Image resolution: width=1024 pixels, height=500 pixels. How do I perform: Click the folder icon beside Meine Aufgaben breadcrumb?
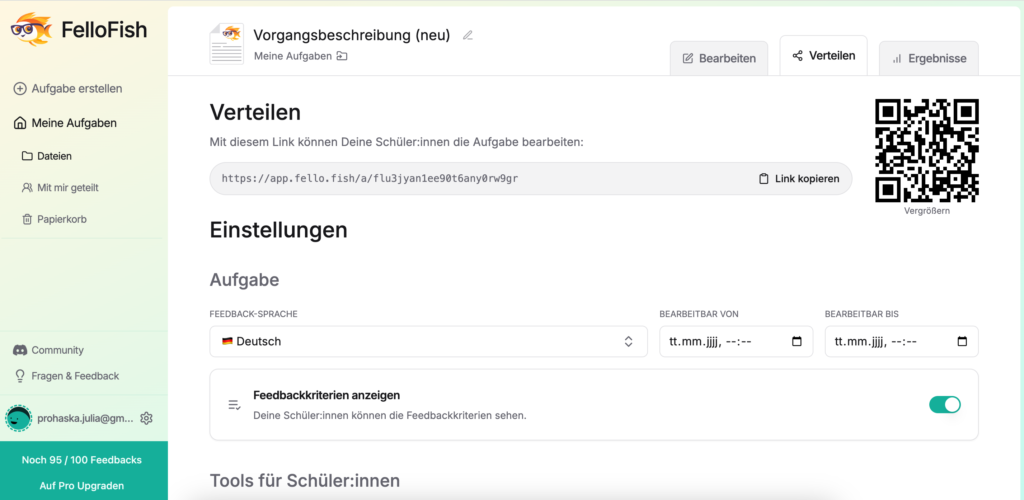pyautogui.click(x=342, y=56)
